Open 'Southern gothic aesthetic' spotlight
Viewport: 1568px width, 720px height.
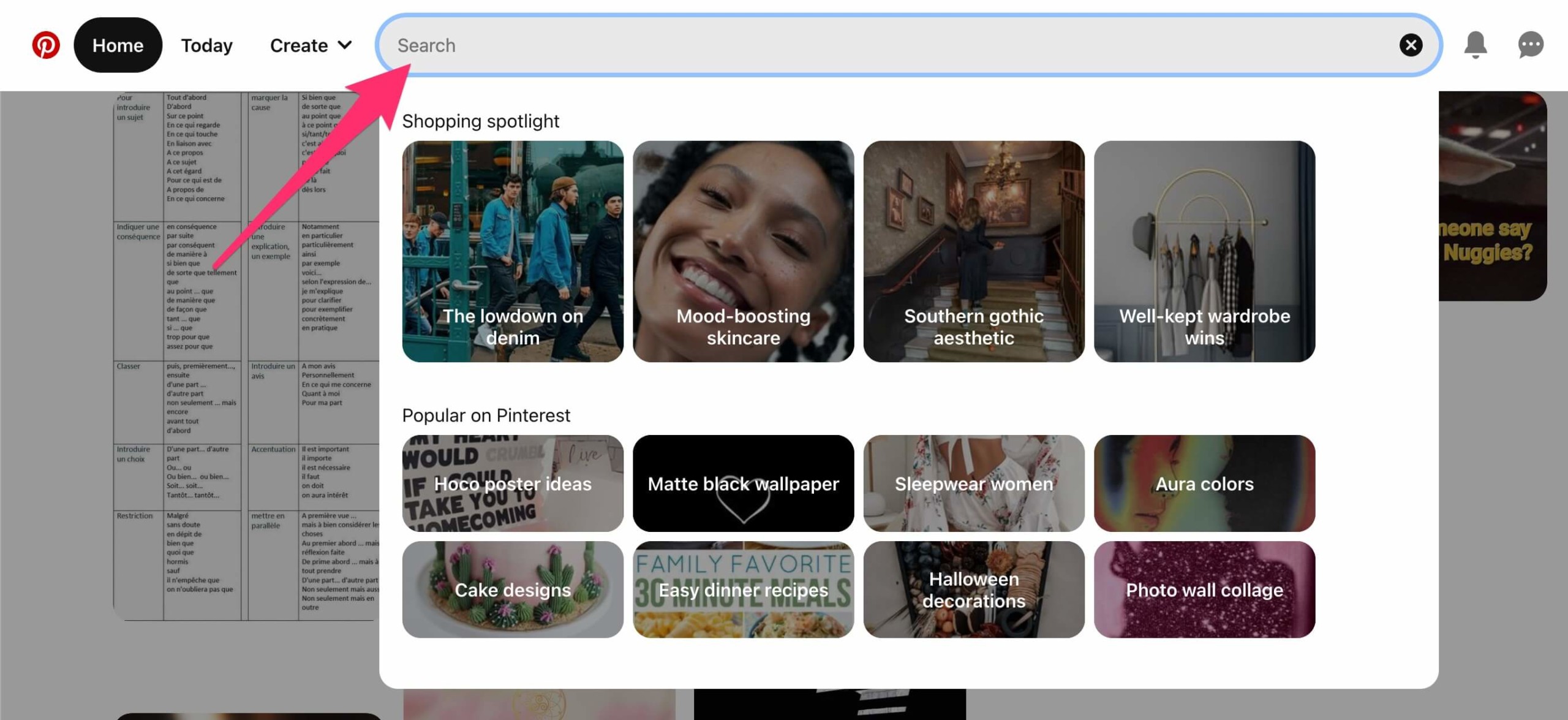click(974, 250)
